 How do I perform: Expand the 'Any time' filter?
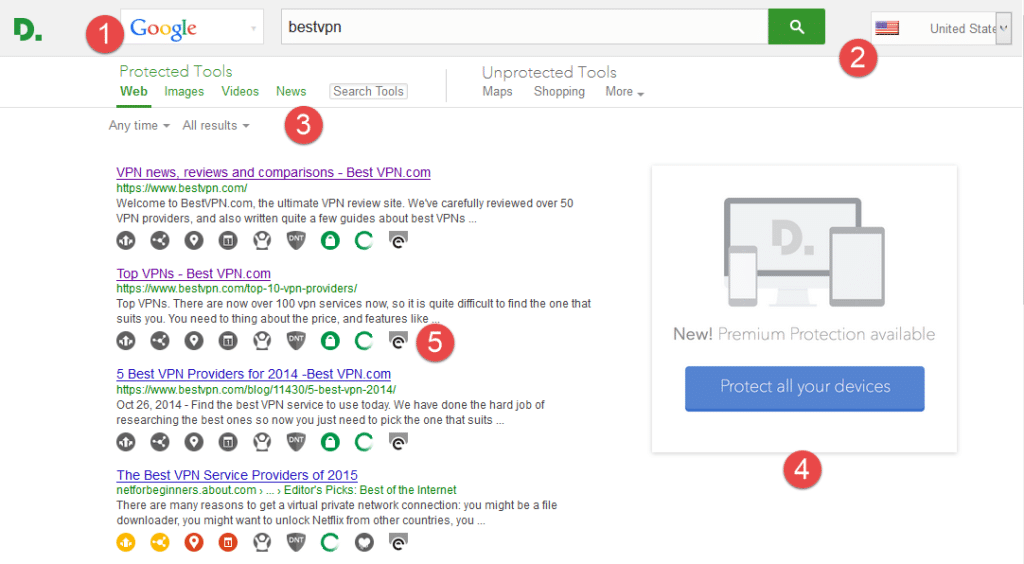139,125
